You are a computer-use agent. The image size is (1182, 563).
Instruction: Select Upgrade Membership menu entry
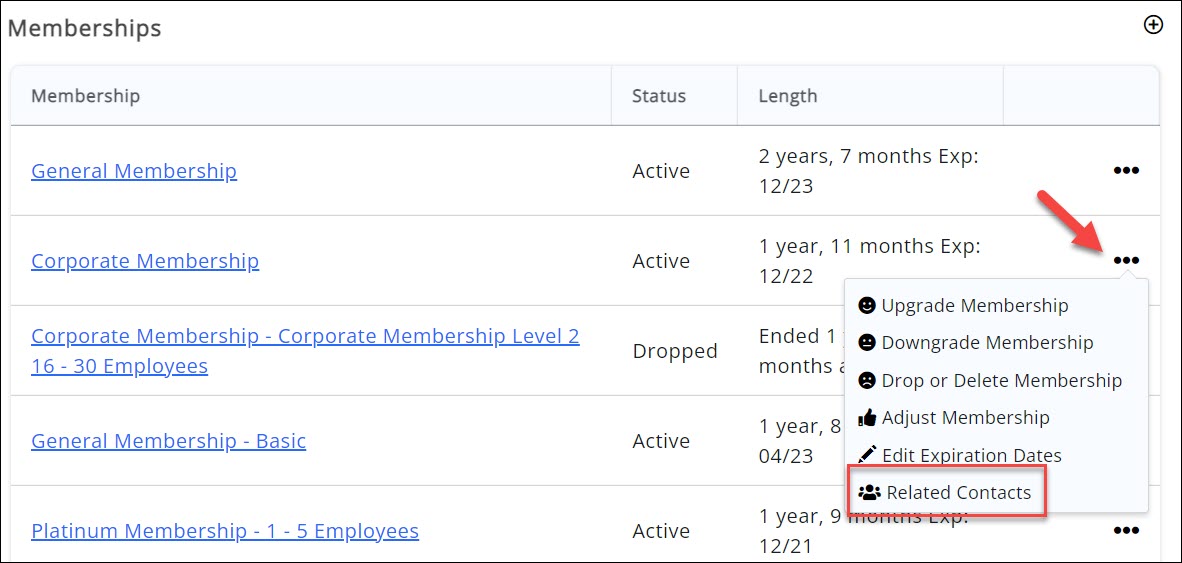point(974,306)
